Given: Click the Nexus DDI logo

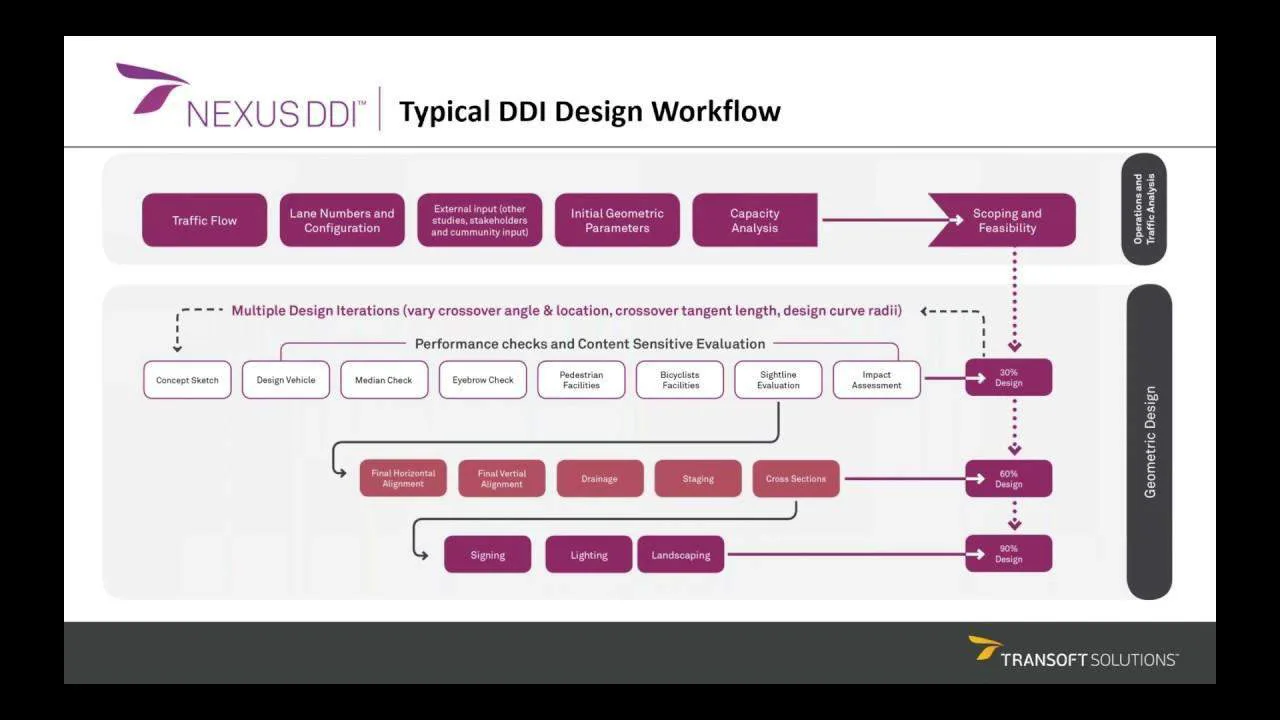Looking at the screenshot, I should (241, 97).
